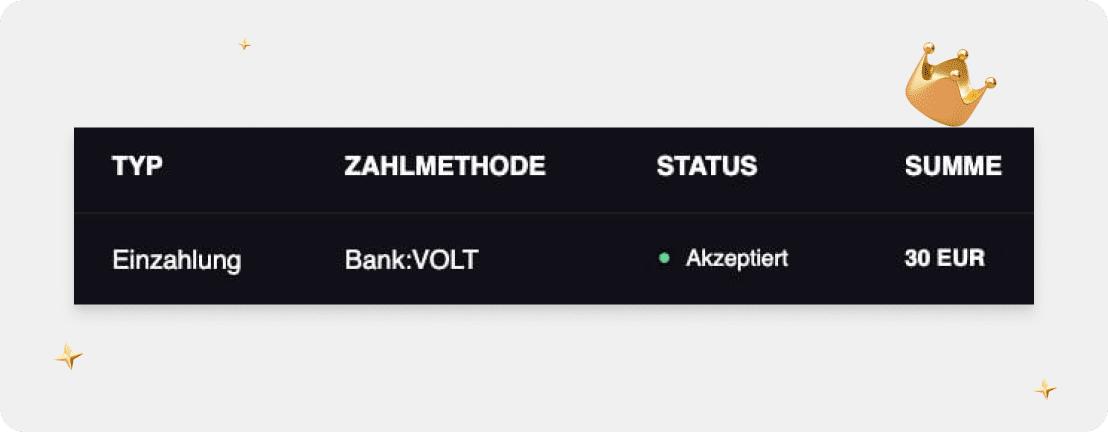Click empty row space between Bank:VOLT and status dot
The width and height of the screenshot is (1108, 432).
pyautogui.click(x=565, y=260)
